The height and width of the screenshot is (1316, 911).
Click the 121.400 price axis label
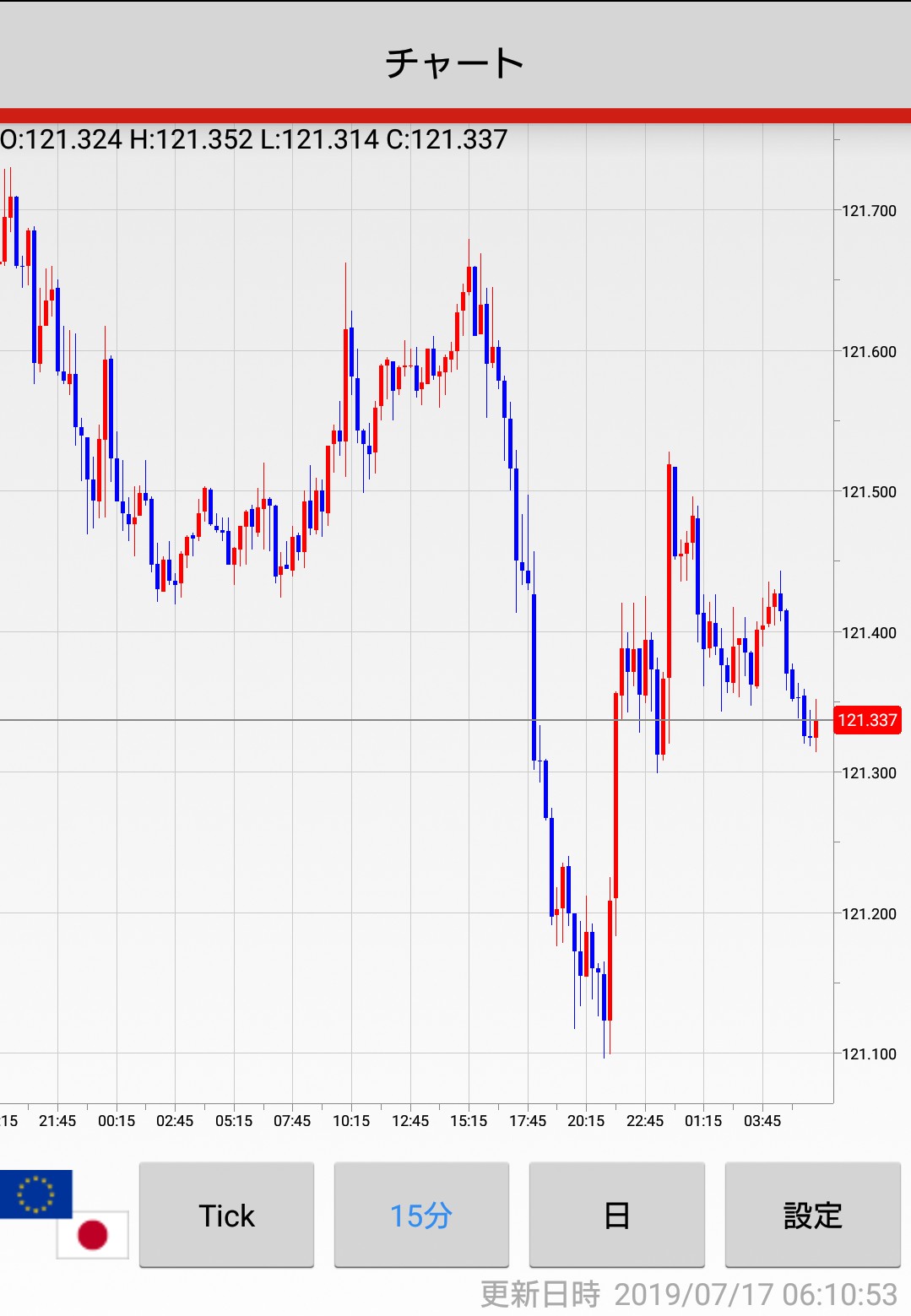coord(869,633)
